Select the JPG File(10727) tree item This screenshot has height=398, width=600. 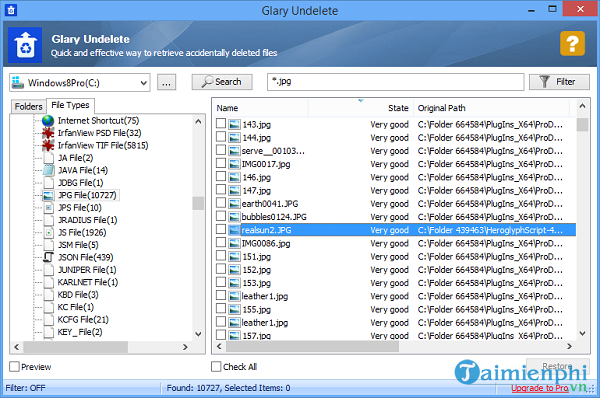[87, 195]
